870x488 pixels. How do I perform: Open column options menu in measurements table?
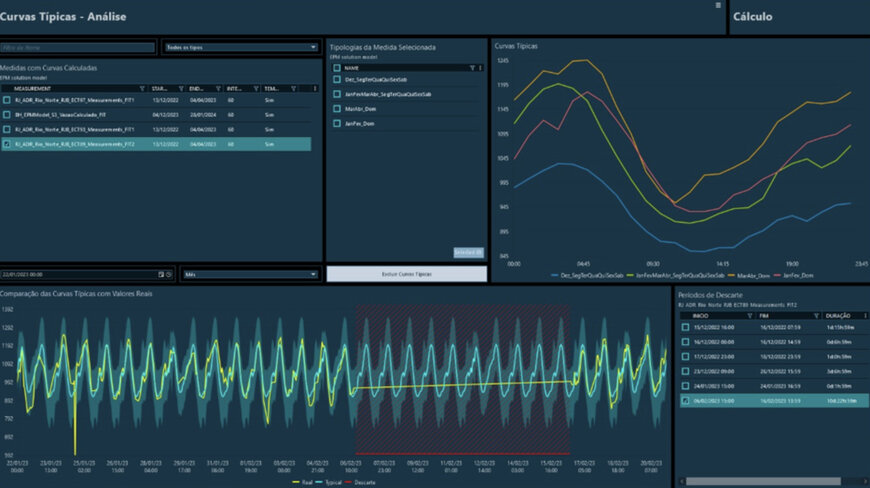tap(315, 89)
